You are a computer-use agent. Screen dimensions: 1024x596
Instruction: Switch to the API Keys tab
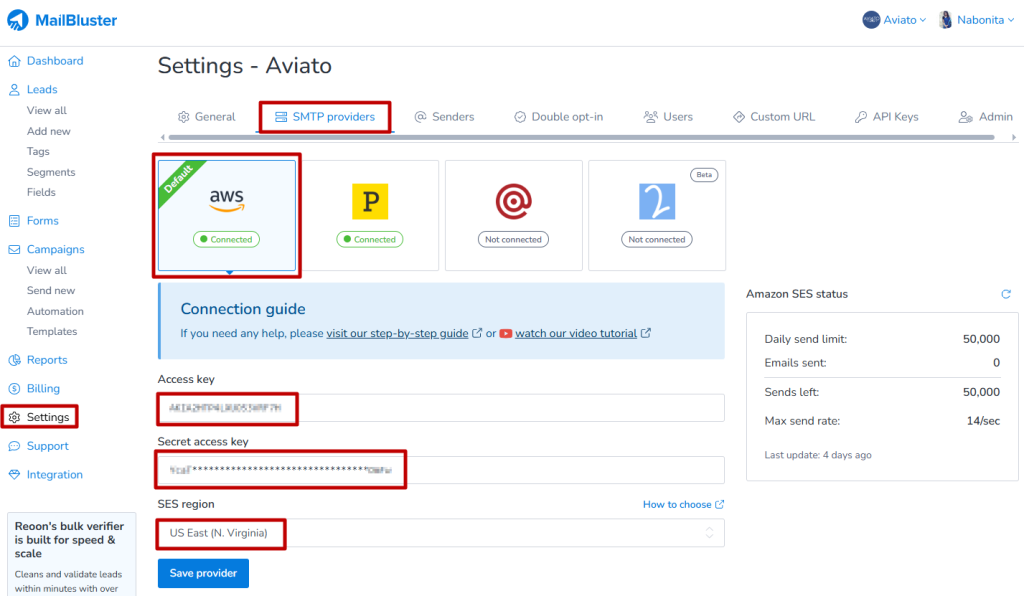click(x=886, y=116)
